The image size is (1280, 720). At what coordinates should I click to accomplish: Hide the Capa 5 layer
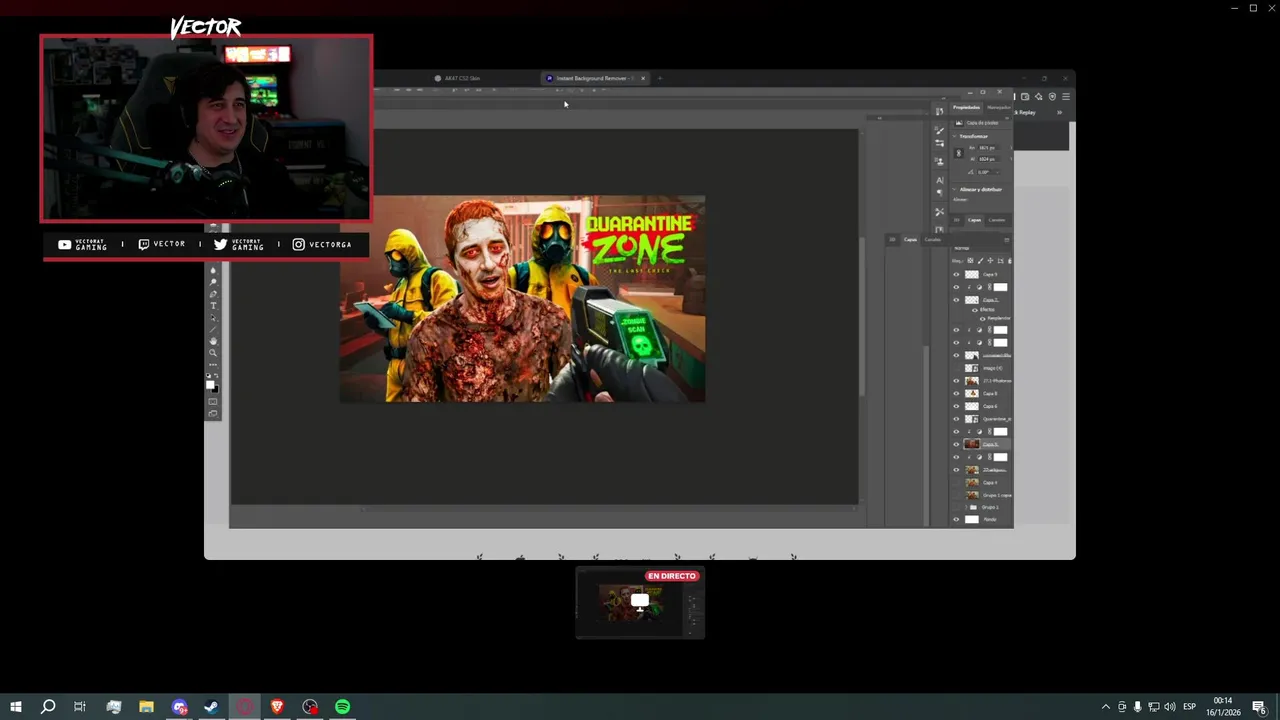point(956,444)
